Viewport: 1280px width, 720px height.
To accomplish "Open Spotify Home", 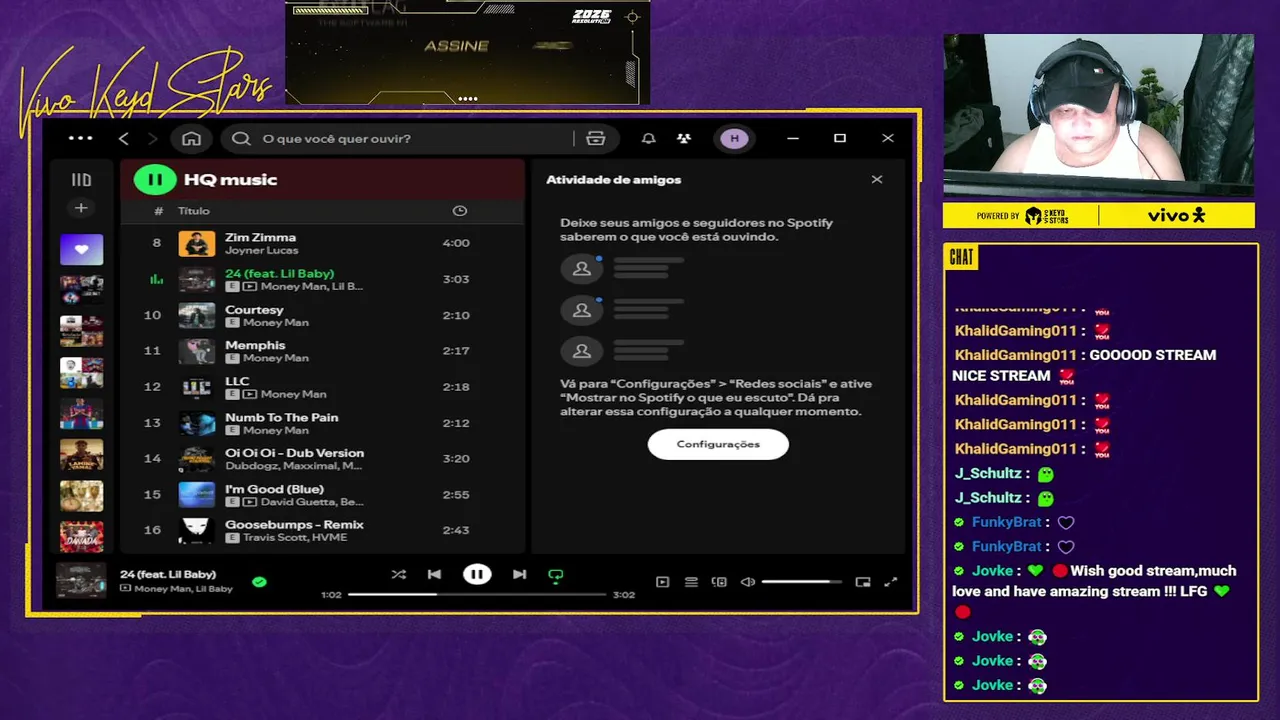I will [x=191, y=138].
